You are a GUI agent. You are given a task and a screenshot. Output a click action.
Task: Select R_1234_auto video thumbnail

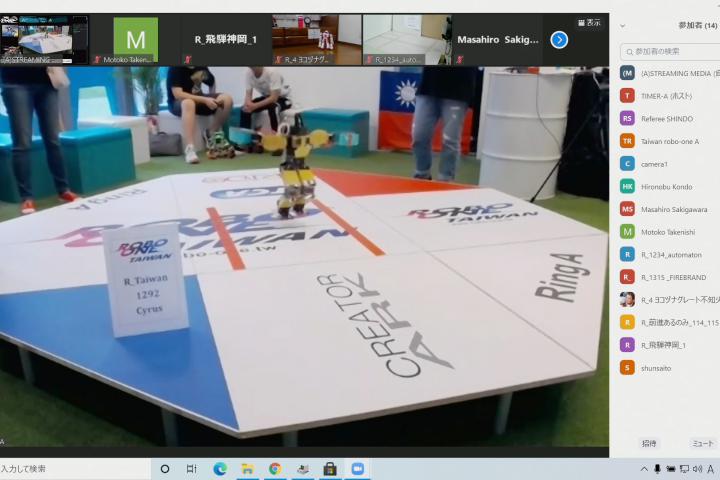click(x=407, y=40)
